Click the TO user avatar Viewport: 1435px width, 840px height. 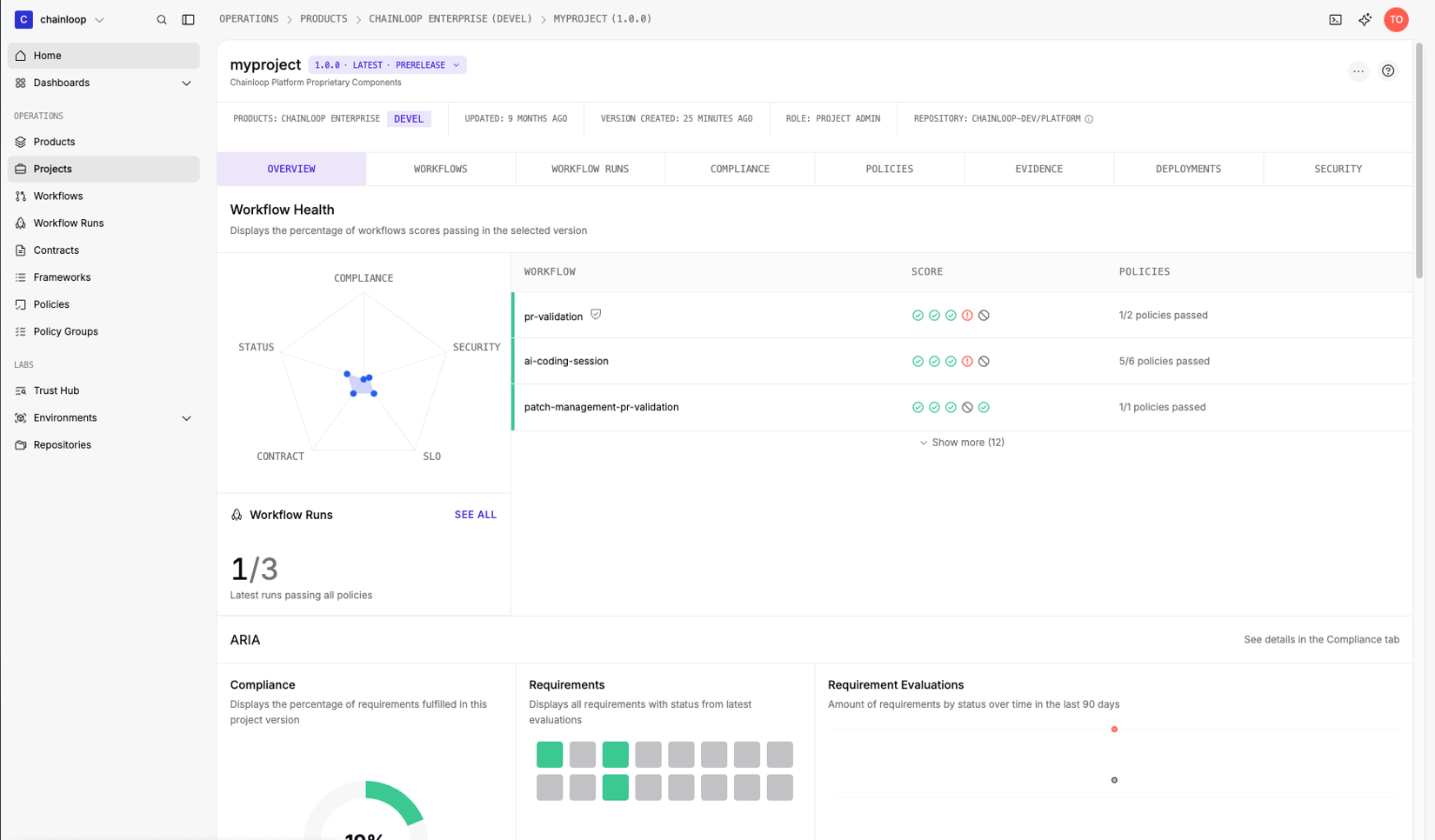1396,19
